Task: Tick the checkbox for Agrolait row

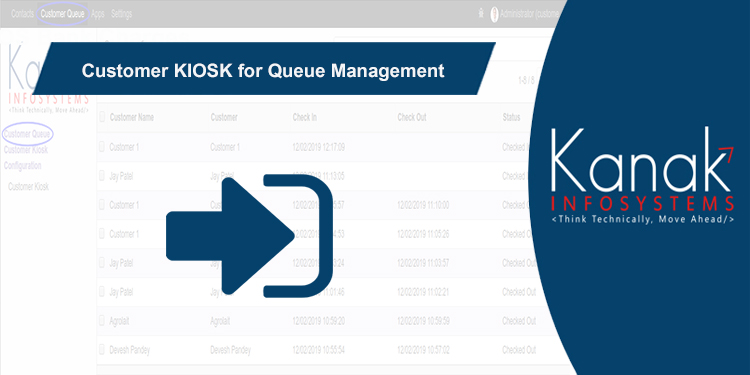Action: tap(102, 321)
